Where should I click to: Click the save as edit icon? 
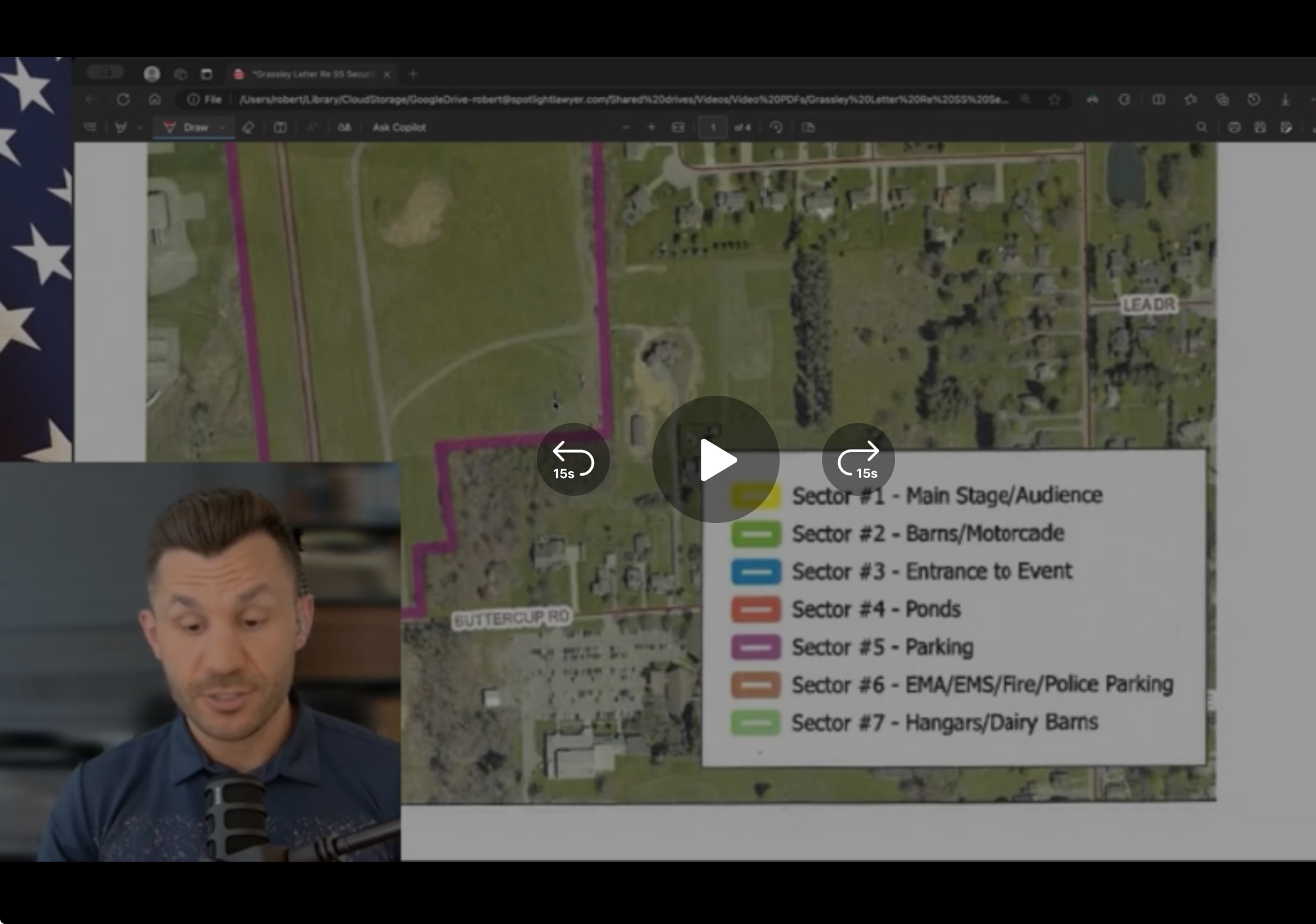coord(1286,127)
